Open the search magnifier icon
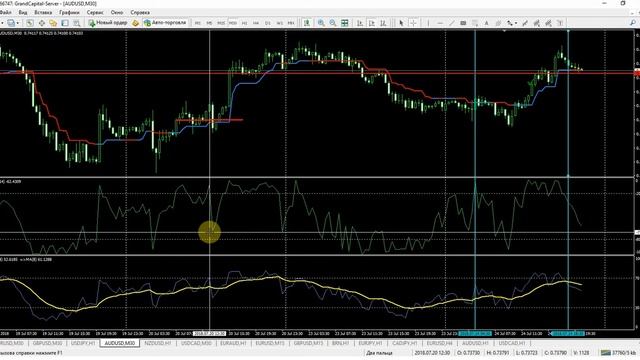This screenshot has width=640, height=360. click(x=633, y=23)
